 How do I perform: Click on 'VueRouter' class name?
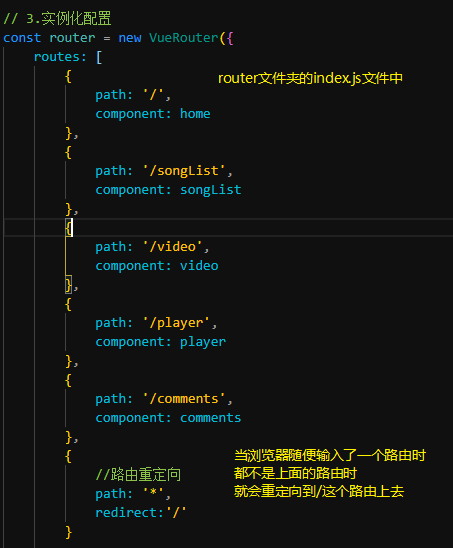pyautogui.click(x=184, y=38)
